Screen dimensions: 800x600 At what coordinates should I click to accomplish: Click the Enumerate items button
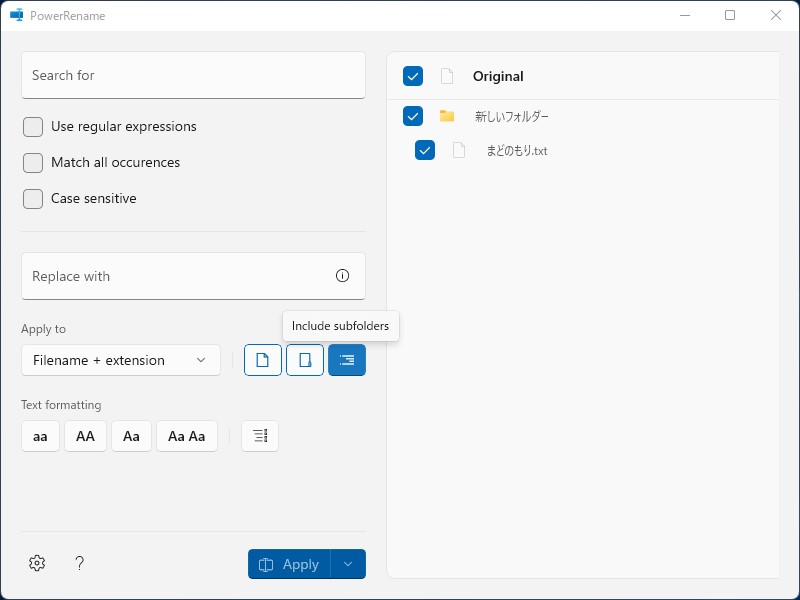coord(260,436)
